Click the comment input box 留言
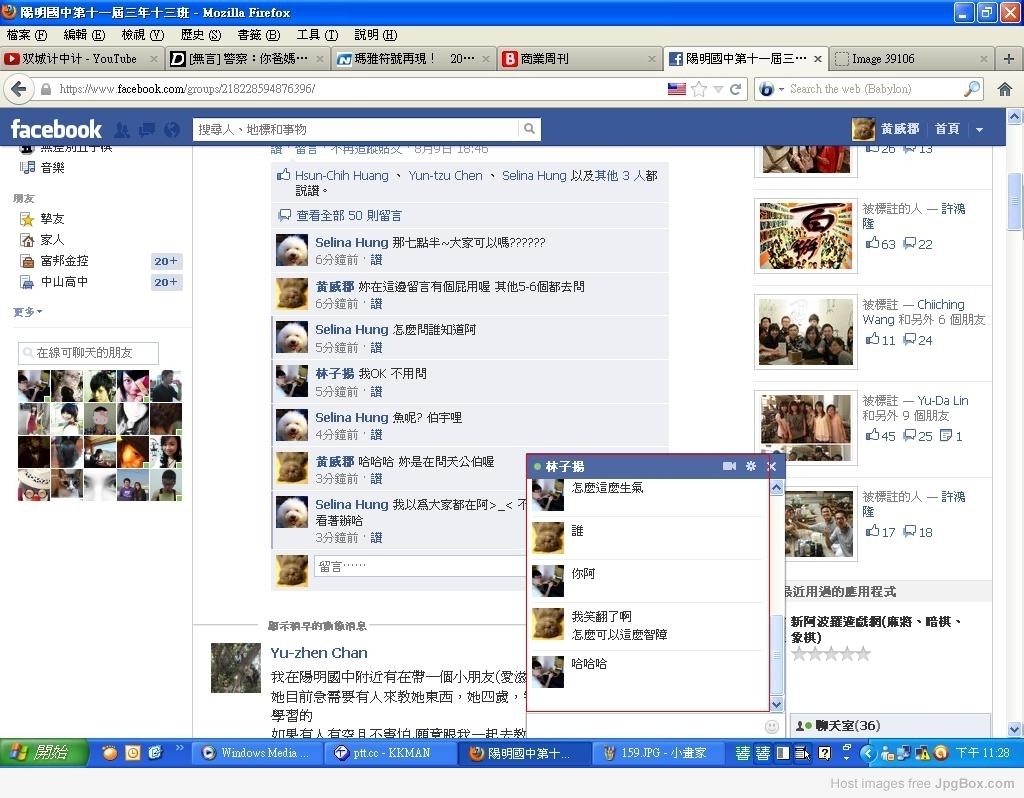 coord(420,566)
